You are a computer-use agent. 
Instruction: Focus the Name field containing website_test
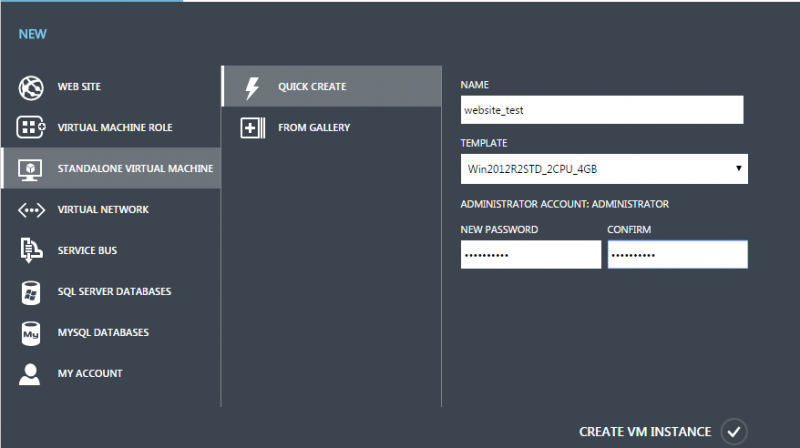[602, 110]
